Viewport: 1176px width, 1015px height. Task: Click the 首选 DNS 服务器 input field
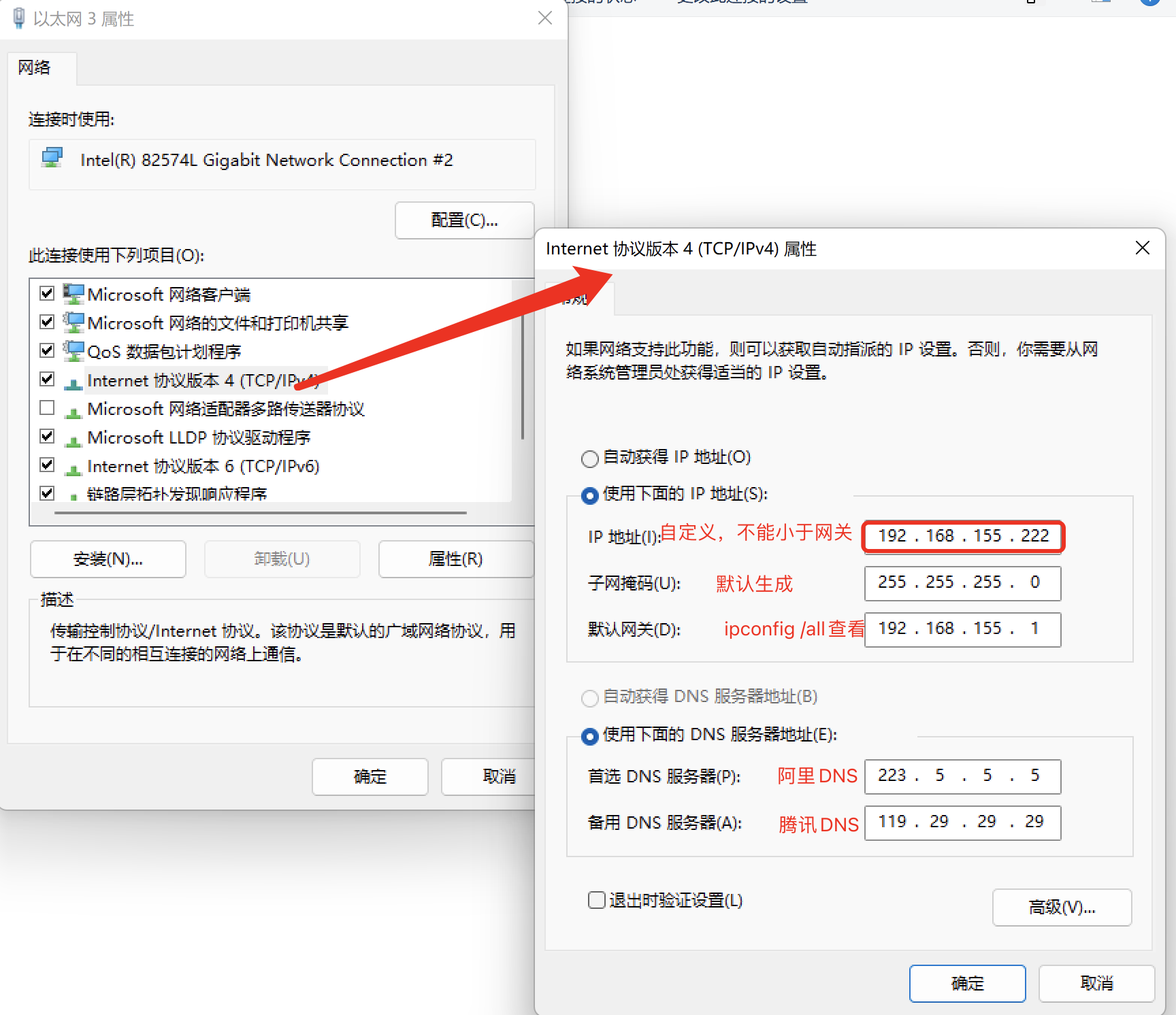962,776
